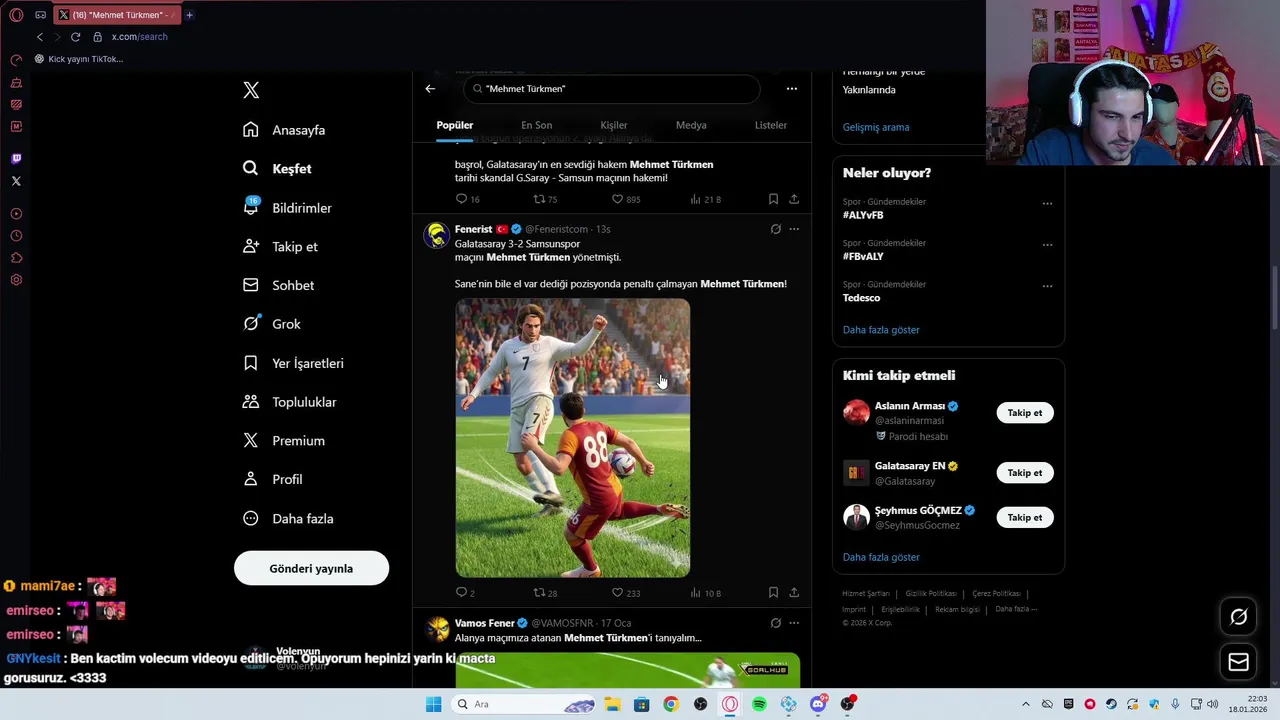The height and width of the screenshot is (720, 1280).
Task: Open Opera sidebar extensions icon
Action: (x=16, y=258)
